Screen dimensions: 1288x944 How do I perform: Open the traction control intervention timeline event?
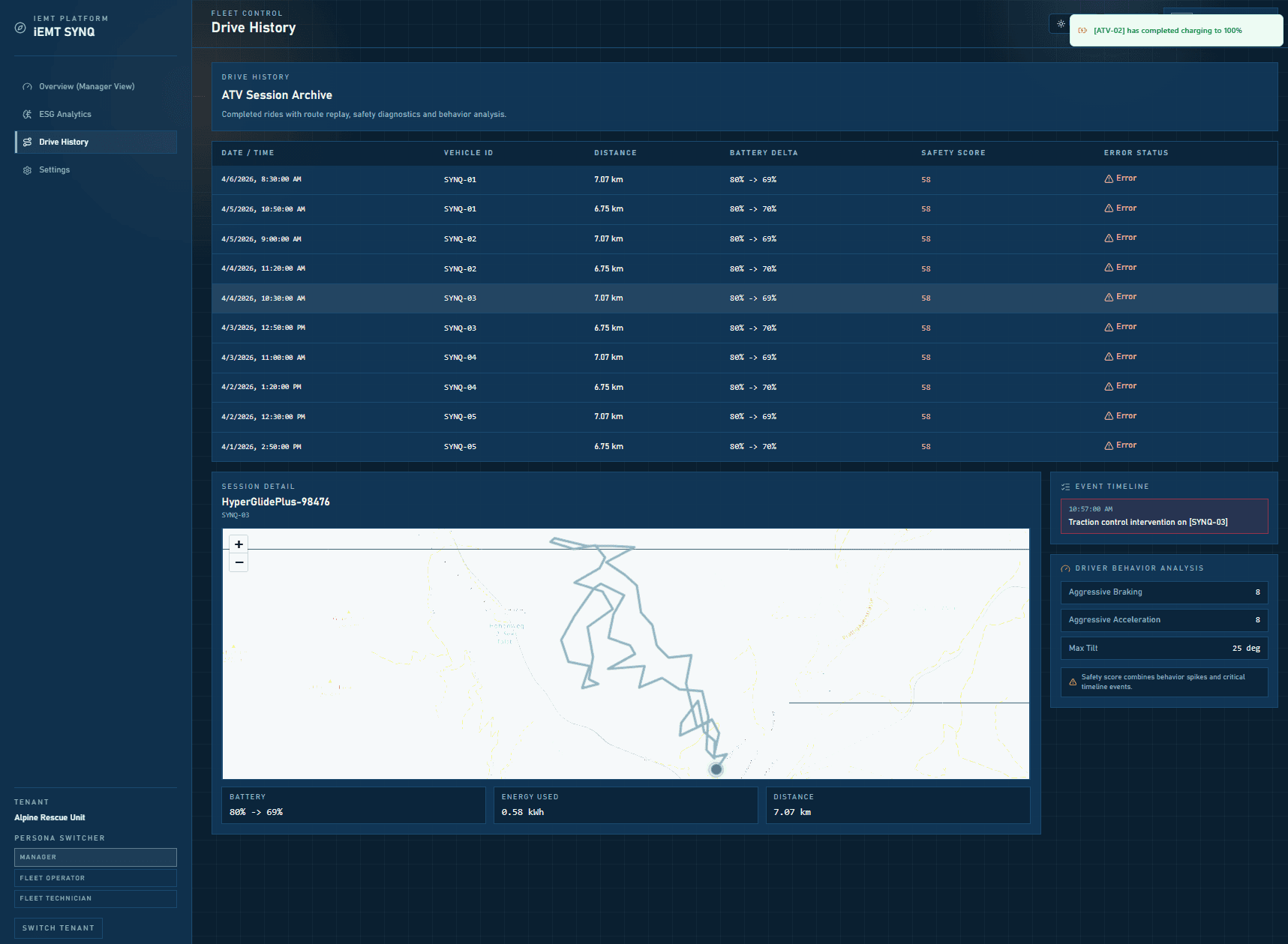coord(1163,517)
